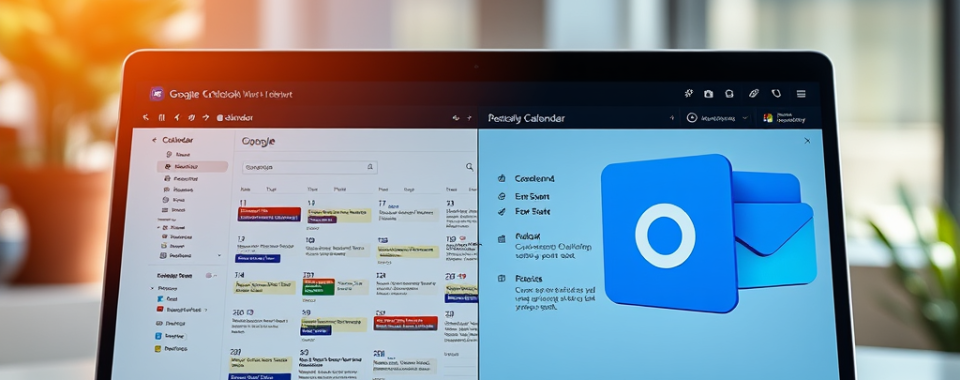Click the 'Pestcally Calendar' title
The height and width of the screenshot is (380, 960).
click(x=526, y=118)
